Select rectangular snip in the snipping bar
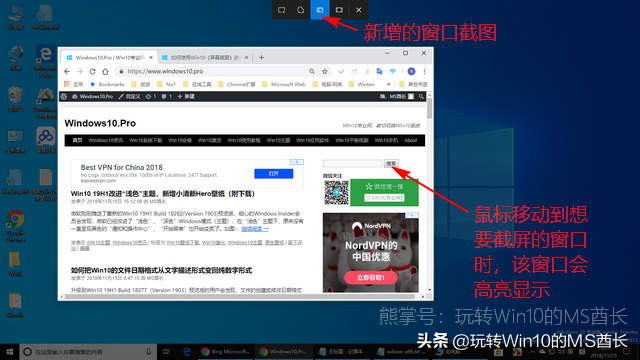Screen dimensions: 640x360 tap(282, 10)
